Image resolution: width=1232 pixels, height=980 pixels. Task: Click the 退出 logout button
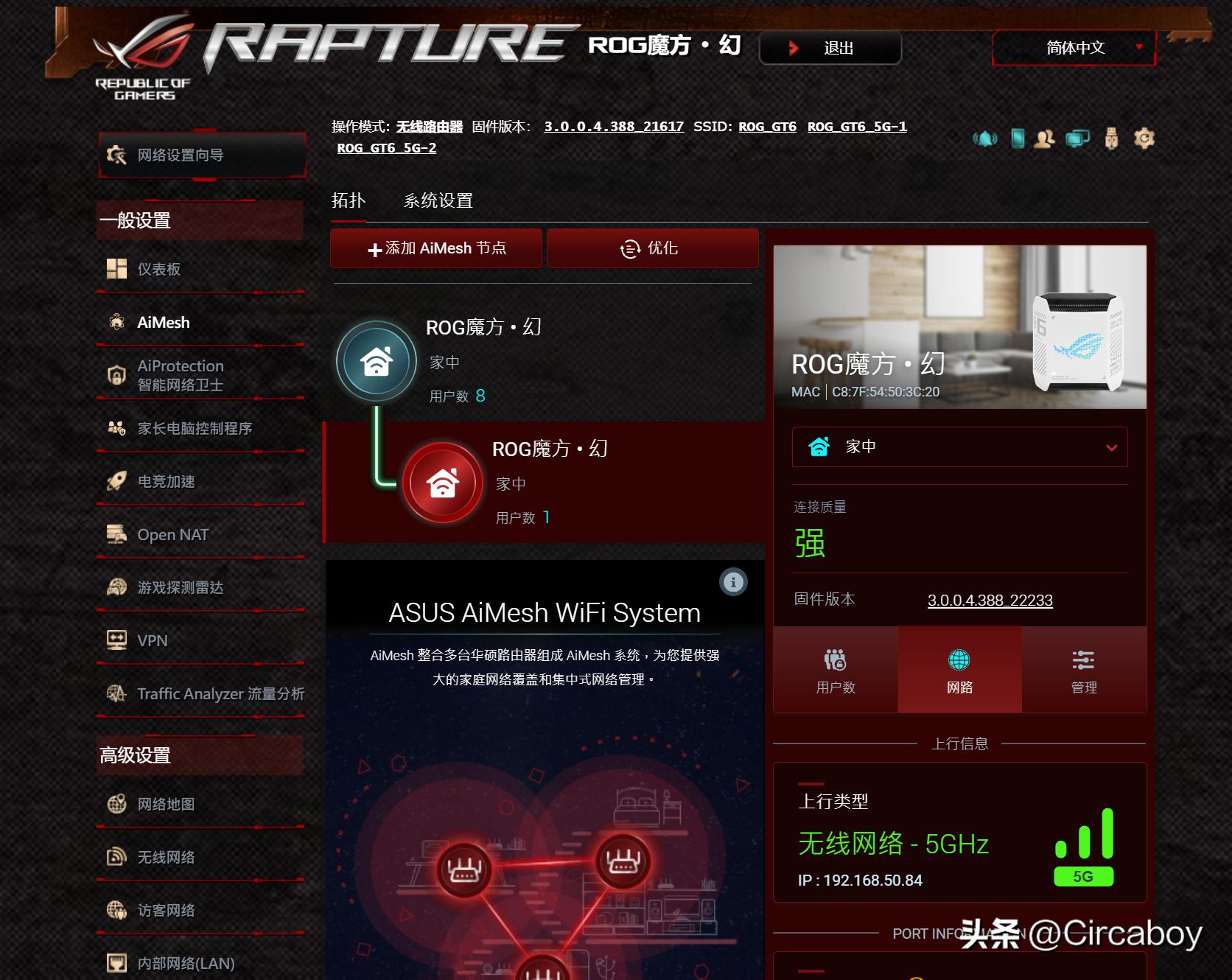[x=830, y=49]
